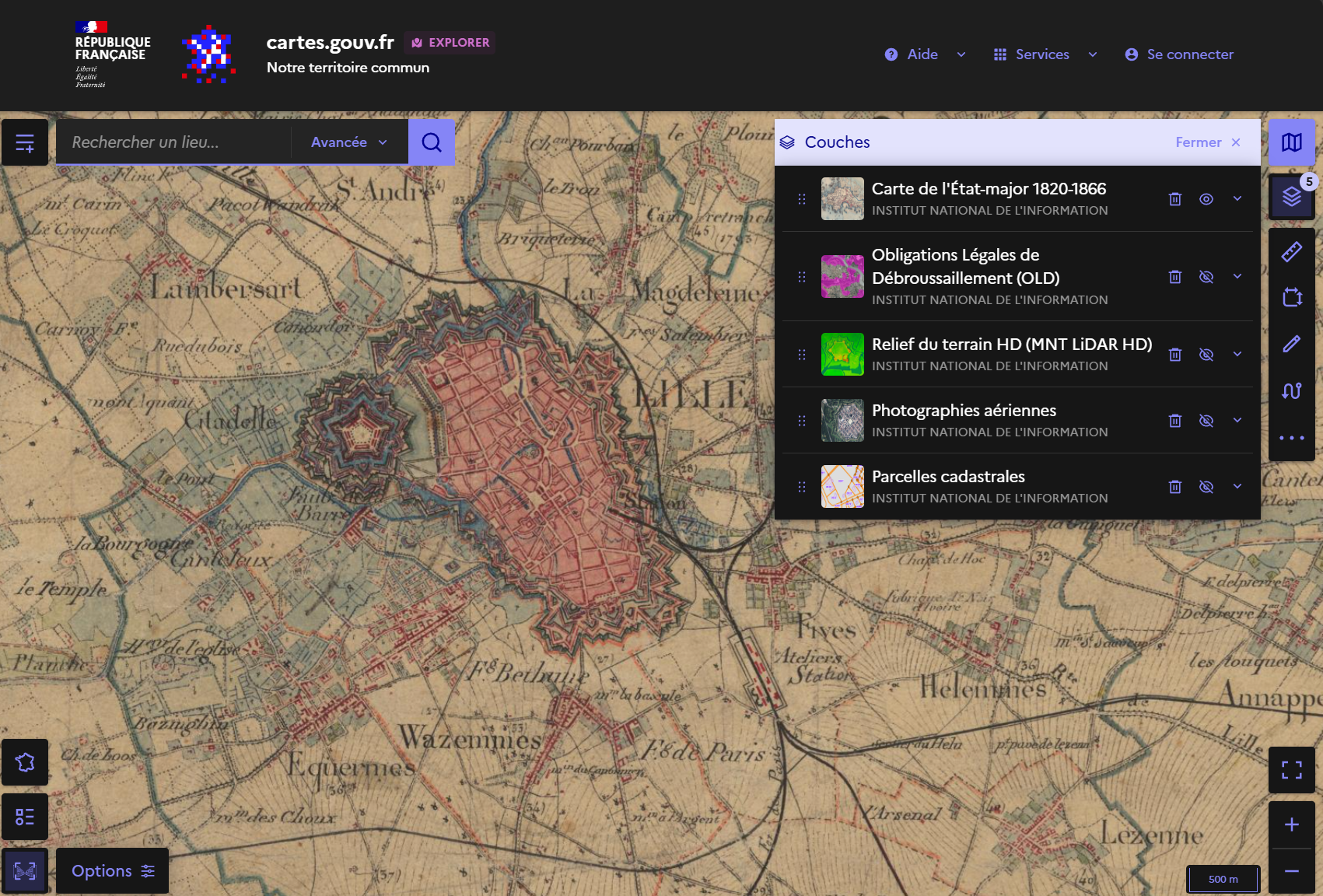Click the cartes.gouv.fr pixel logo
Screen dimensions: 1323x896
[208, 54]
